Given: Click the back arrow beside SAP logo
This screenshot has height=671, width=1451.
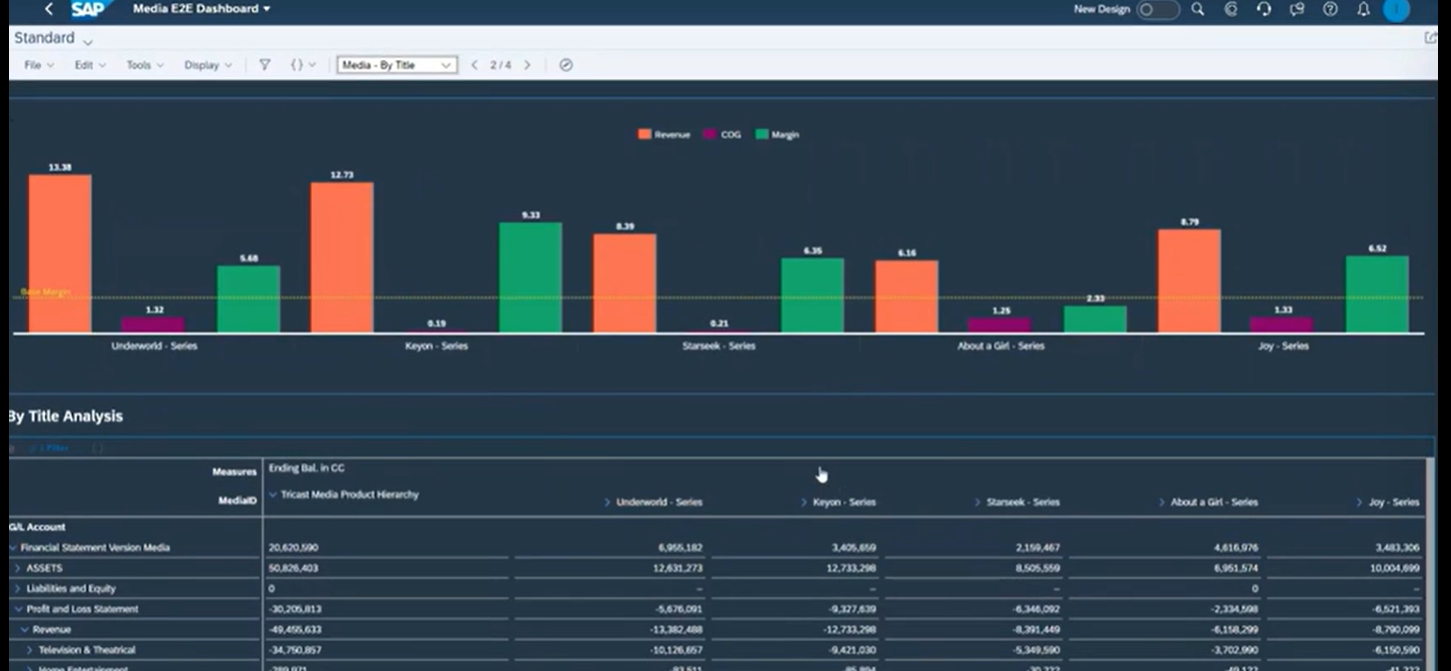Looking at the screenshot, I should [49, 9].
